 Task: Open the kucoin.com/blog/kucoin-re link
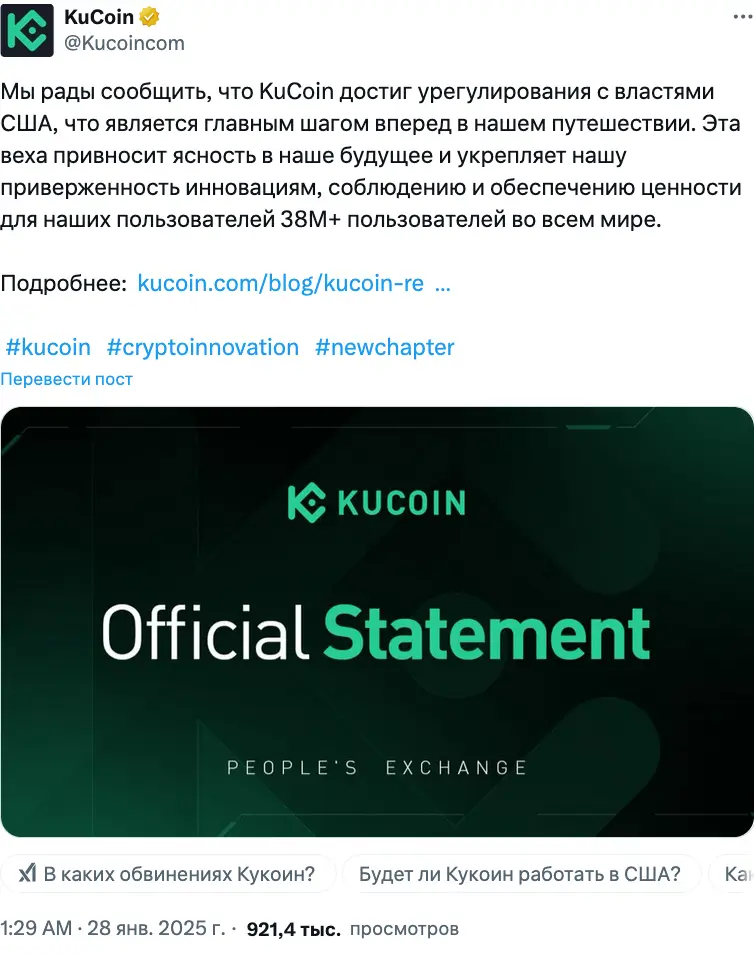(280, 283)
